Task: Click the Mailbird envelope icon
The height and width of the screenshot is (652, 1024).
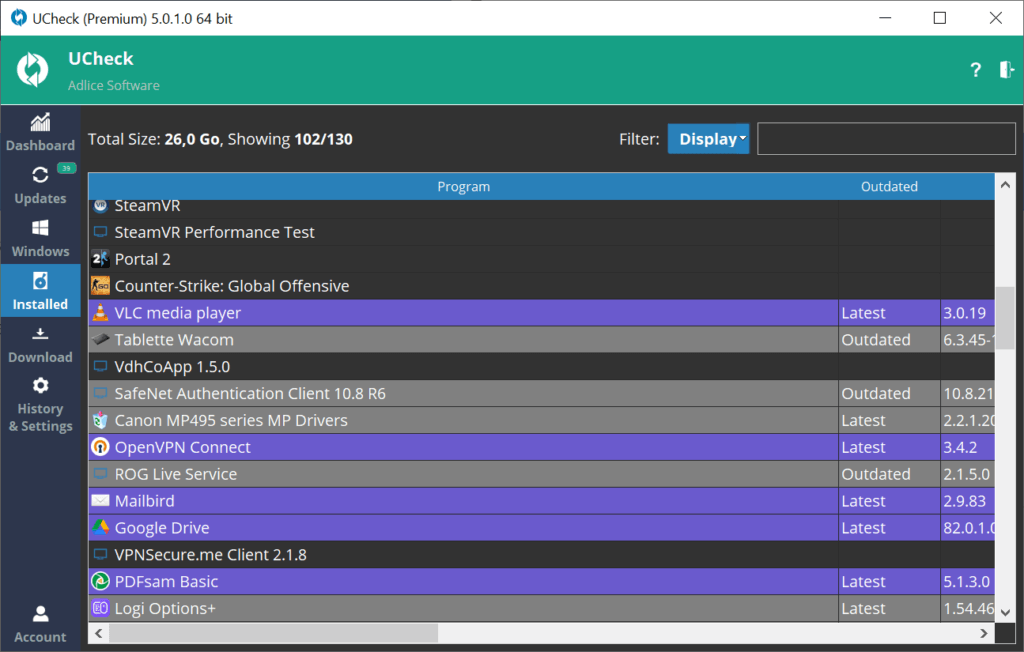Action: point(100,501)
